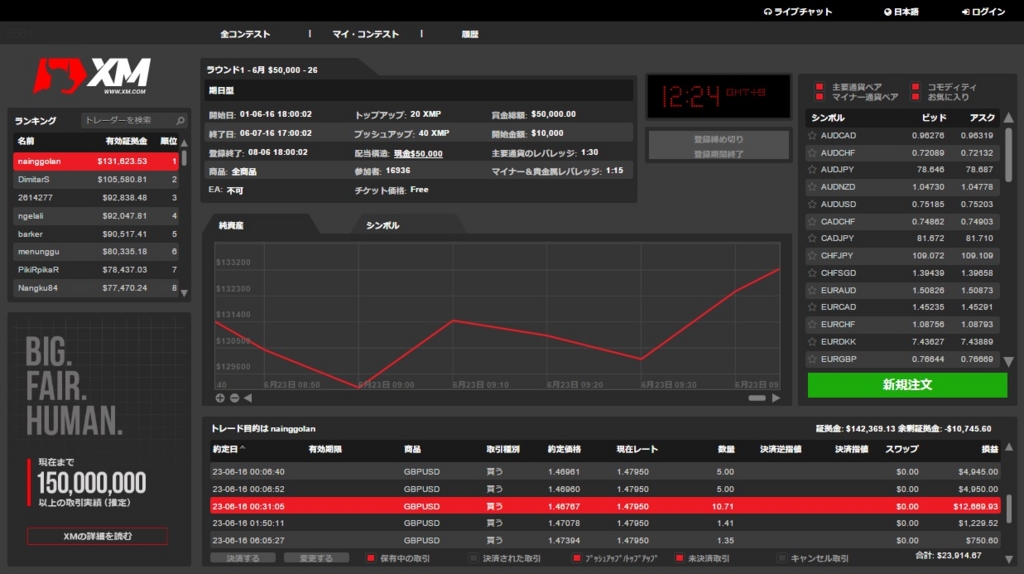Viewport: 1024px width, 574px height.
Task: Favorite the AUDCAD symbol star
Action: point(812,136)
